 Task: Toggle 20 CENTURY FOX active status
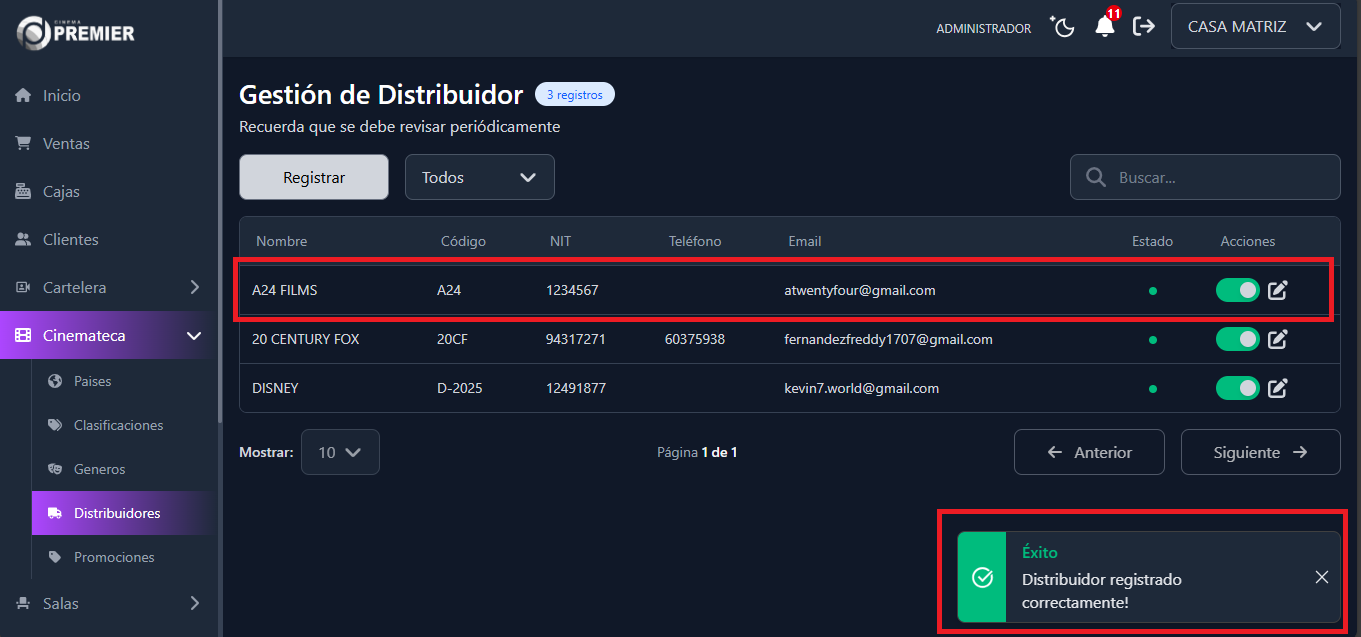(x=1237, y=340)
